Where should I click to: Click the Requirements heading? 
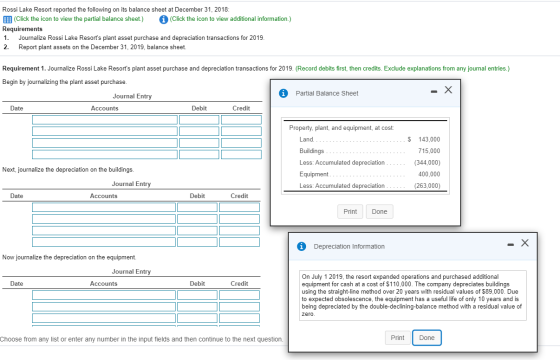[x=22, y=29]
